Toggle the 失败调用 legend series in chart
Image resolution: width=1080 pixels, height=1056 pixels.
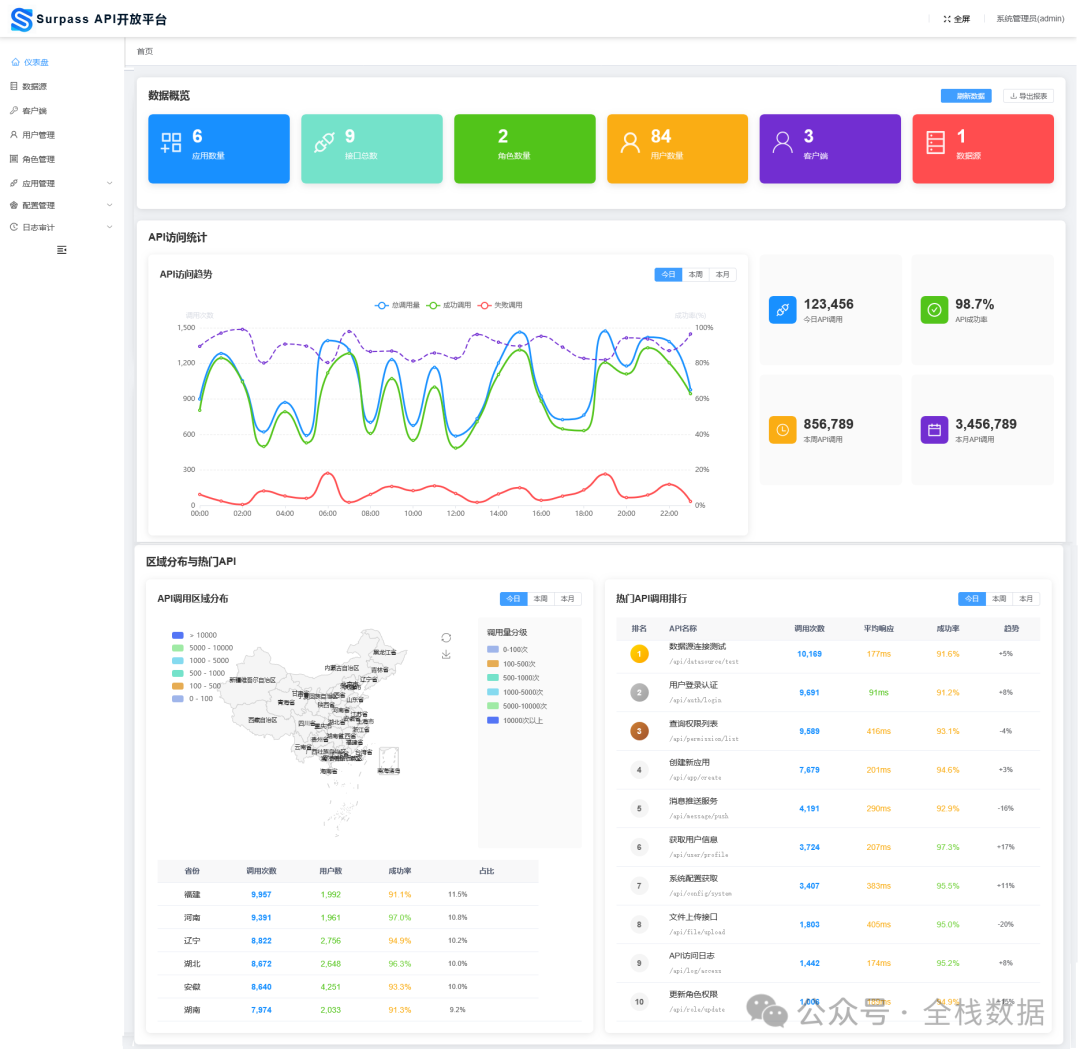[x=500, y=305]
